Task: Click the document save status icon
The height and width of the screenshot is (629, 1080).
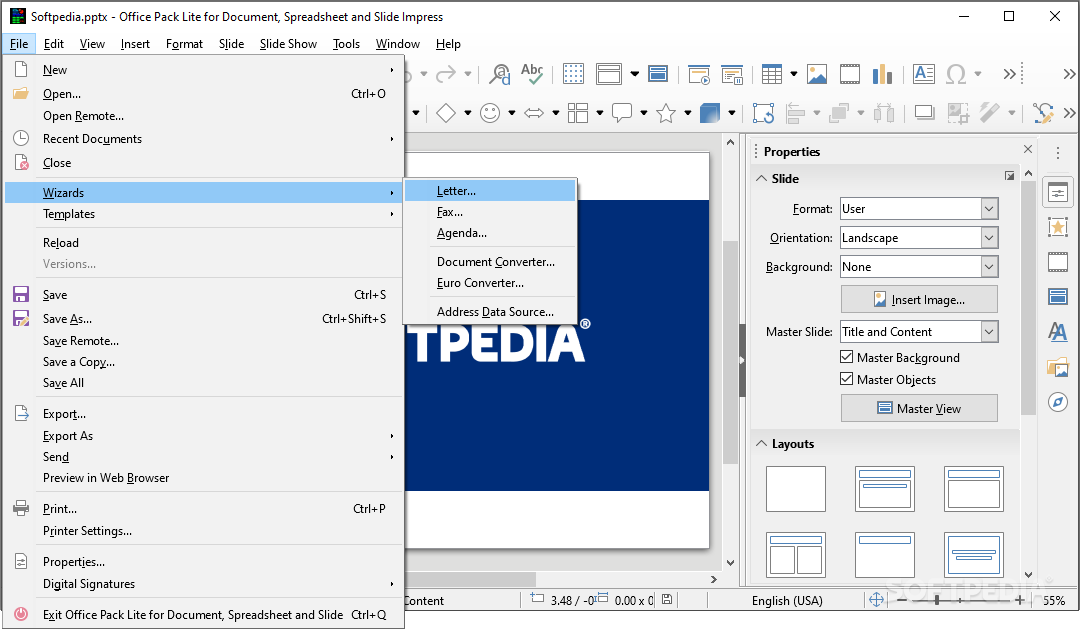Action: [667, 600]
